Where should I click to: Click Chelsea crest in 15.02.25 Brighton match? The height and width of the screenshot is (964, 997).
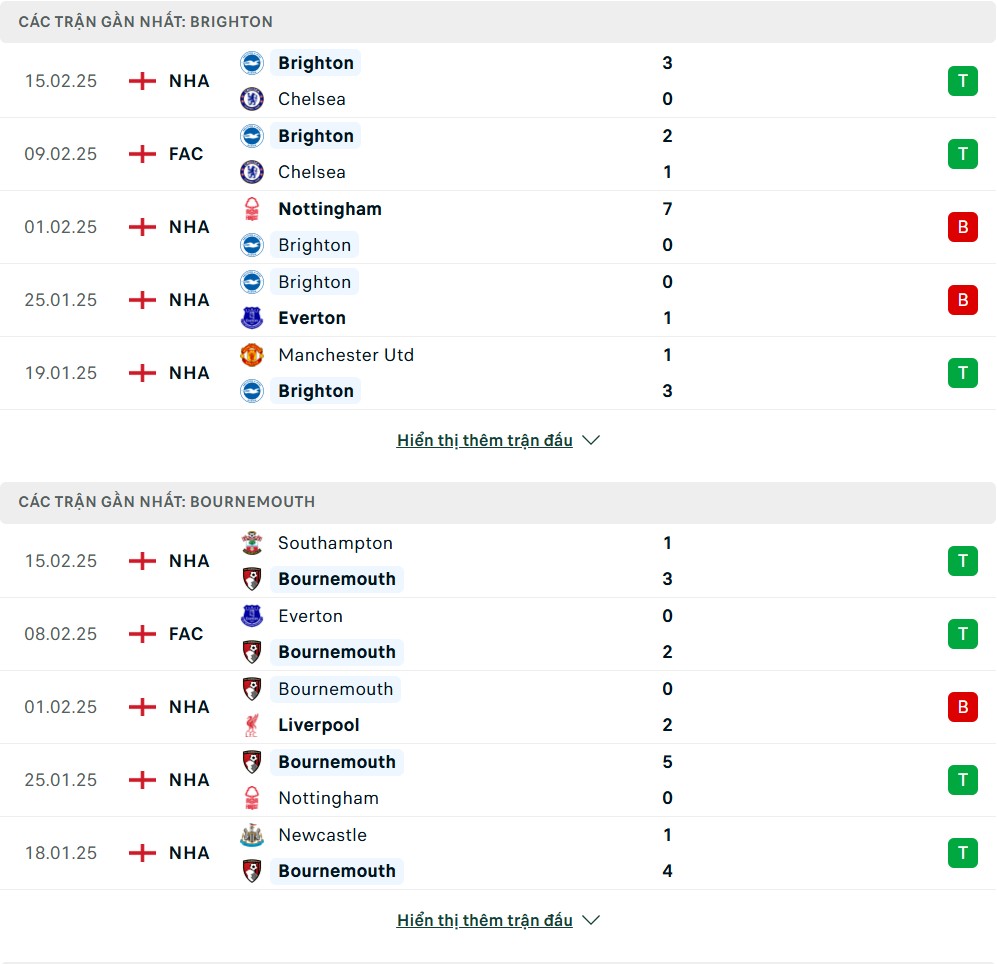pos(252,99)
